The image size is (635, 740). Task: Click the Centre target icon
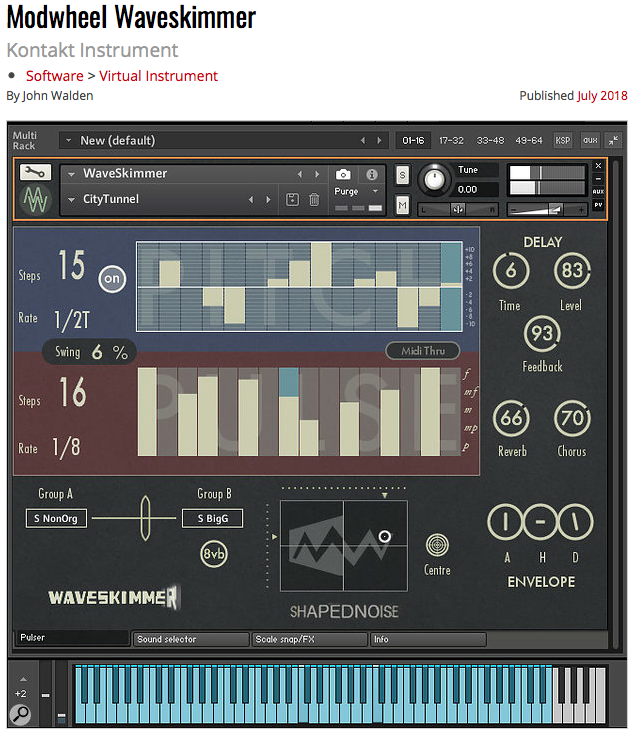[x=437, y=545]
